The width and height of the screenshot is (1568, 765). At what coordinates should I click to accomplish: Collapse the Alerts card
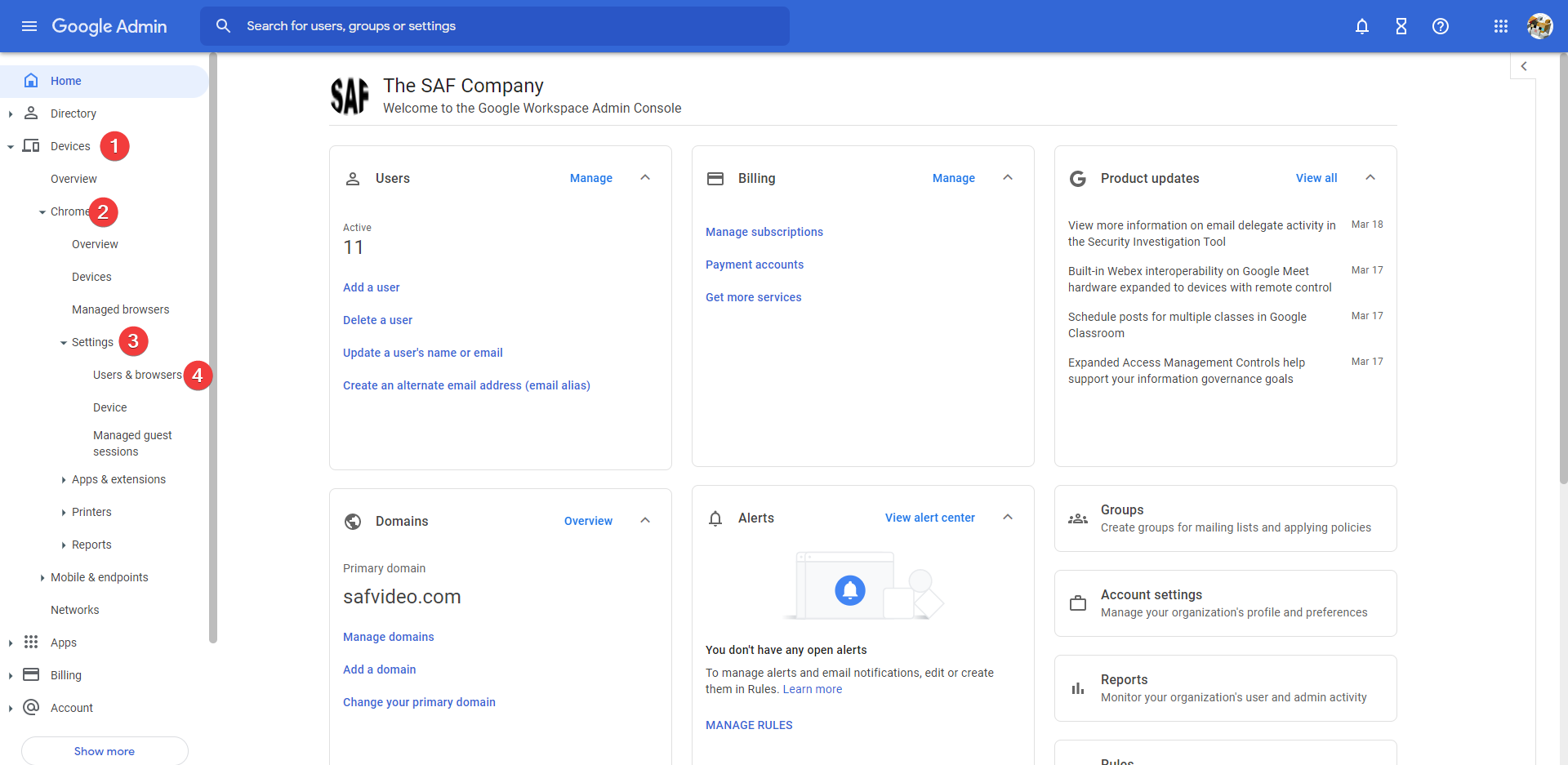pyautogui.click(x=1008, y=517)
